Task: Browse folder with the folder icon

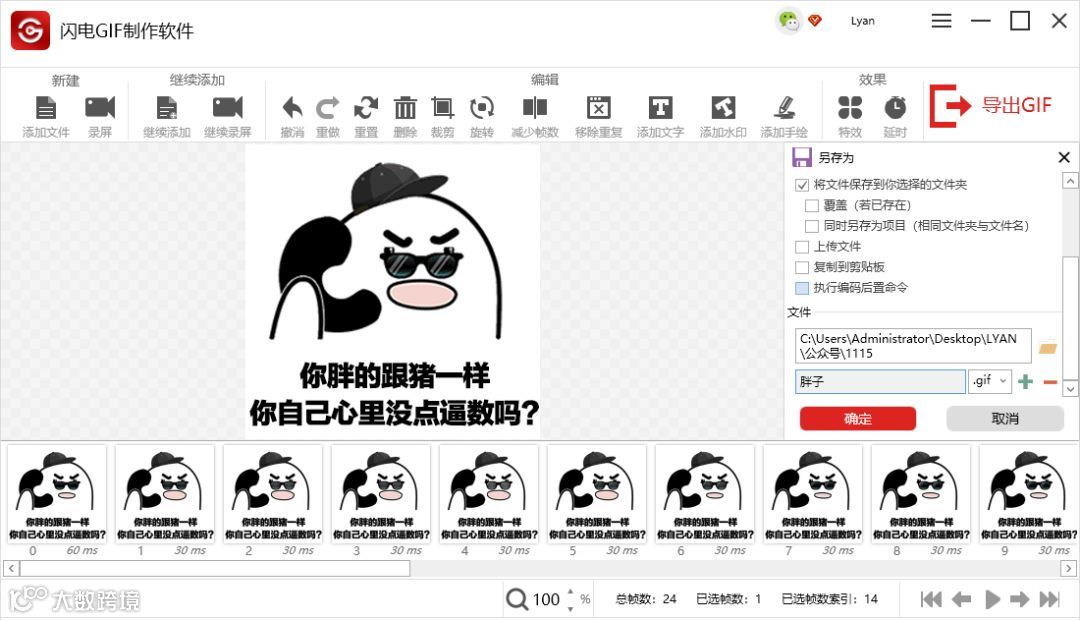Action: click(1047, 347)
